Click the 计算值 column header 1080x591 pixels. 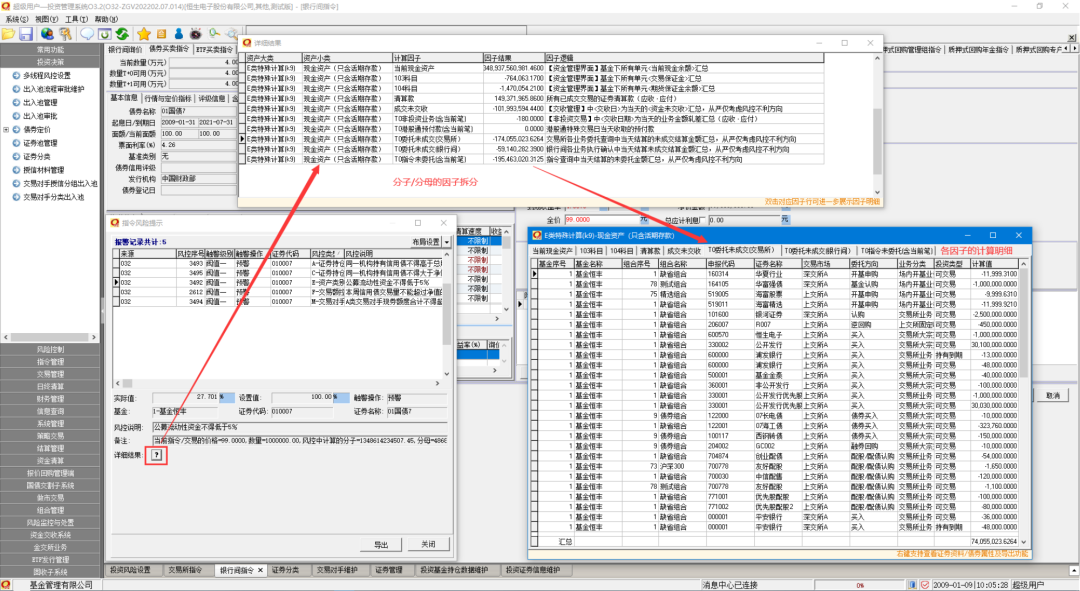point(994,264)
